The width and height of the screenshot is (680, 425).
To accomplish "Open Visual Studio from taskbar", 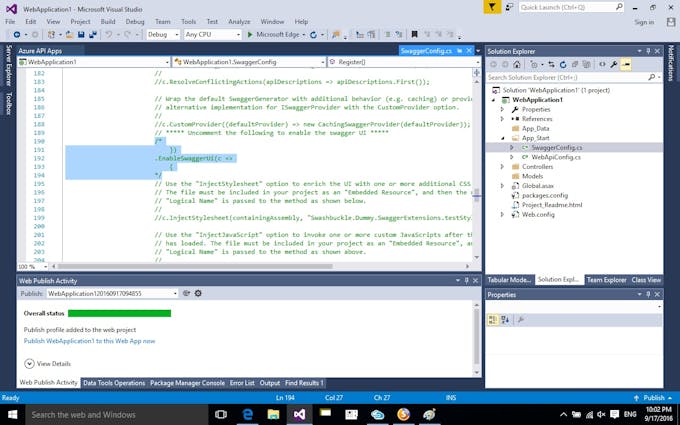I will pos(299,415).
